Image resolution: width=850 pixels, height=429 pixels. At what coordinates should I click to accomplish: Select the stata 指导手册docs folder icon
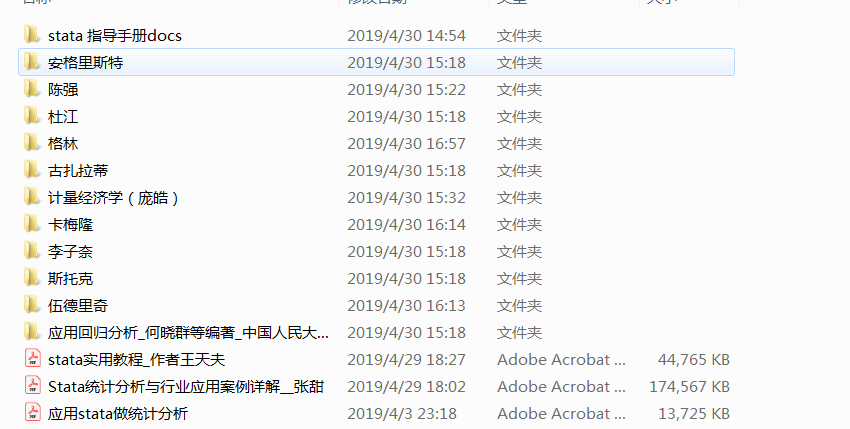tap(32, 35)
